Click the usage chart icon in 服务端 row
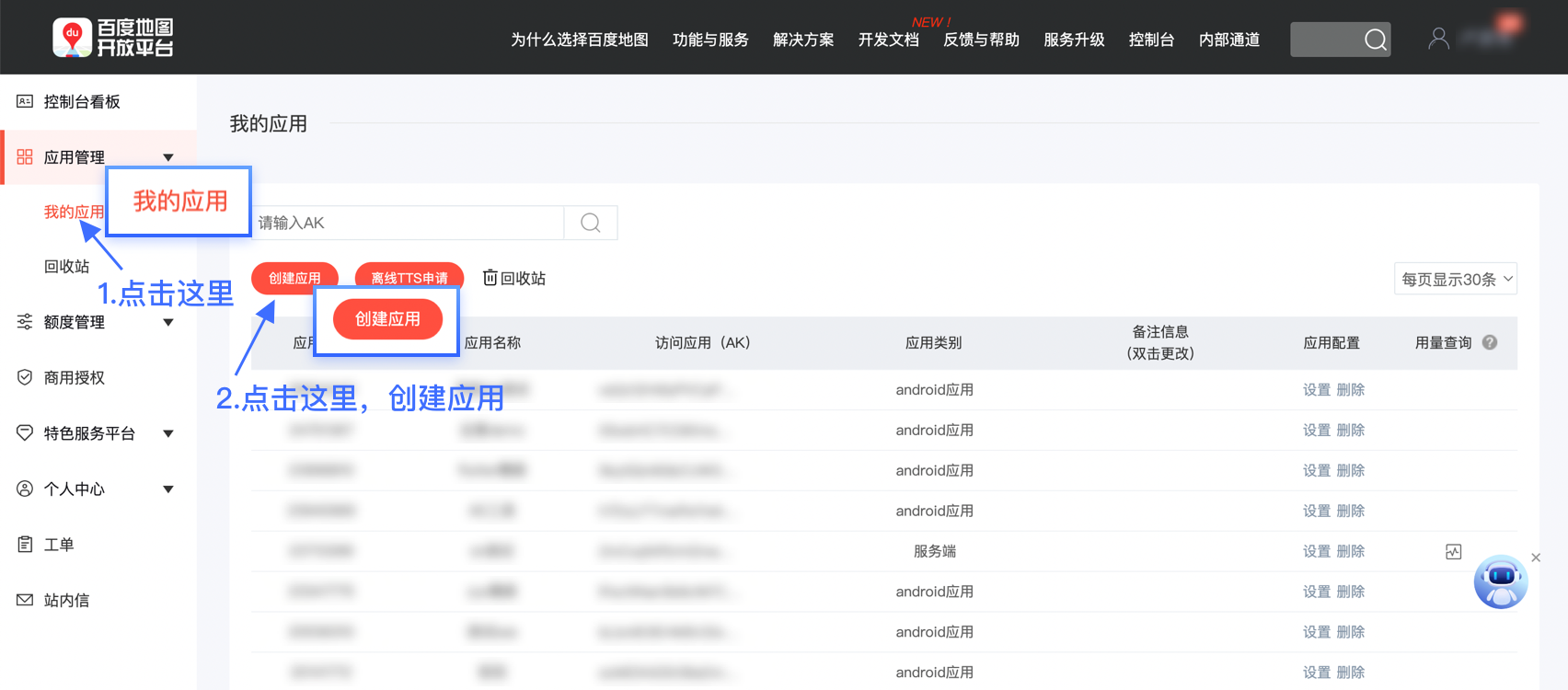Image resolution: width=1568 pixels, height=690 pixels. pos(1453,552)
